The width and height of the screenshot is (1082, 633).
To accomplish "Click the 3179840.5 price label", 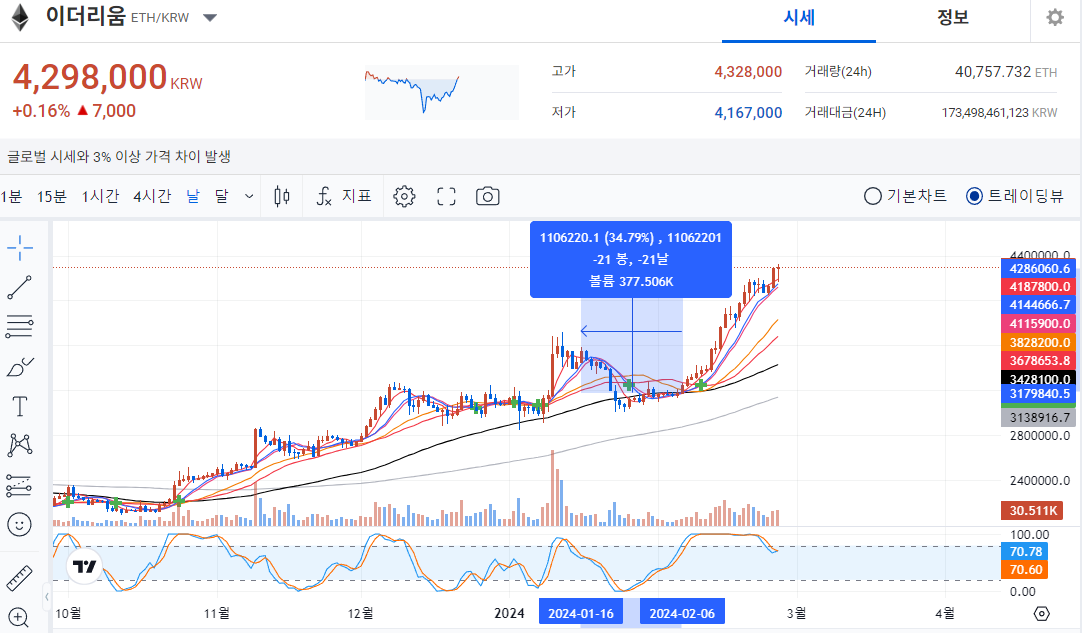I will point(1039,393).
